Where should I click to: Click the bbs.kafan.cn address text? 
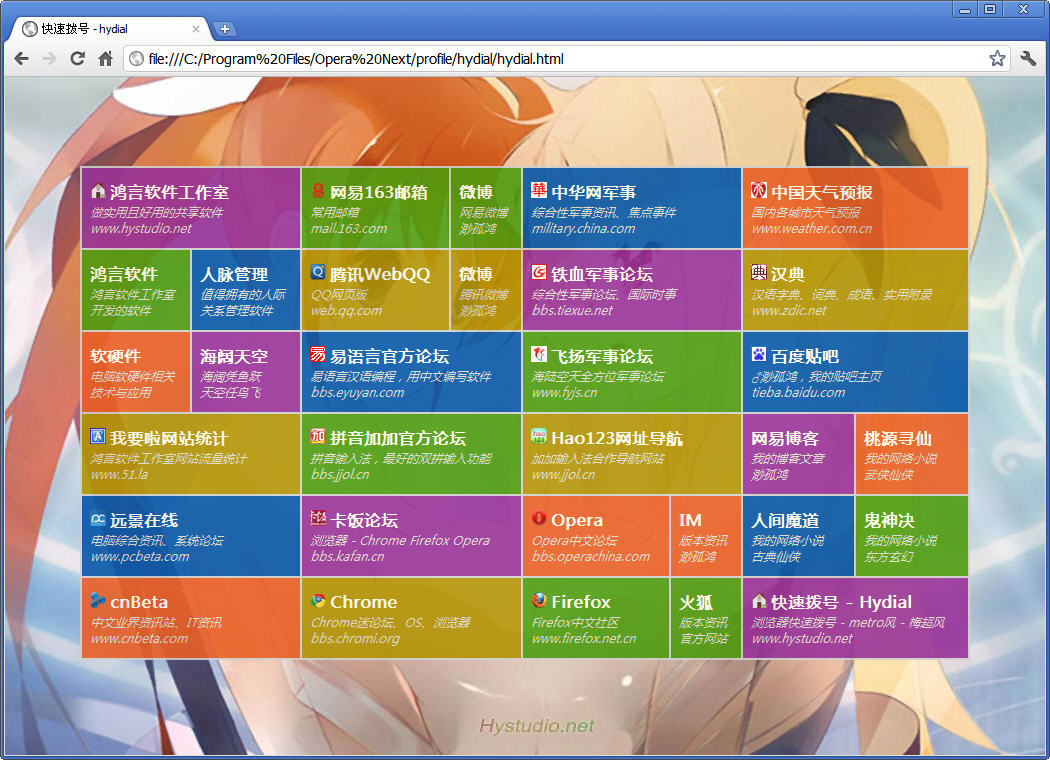[348, 556]
